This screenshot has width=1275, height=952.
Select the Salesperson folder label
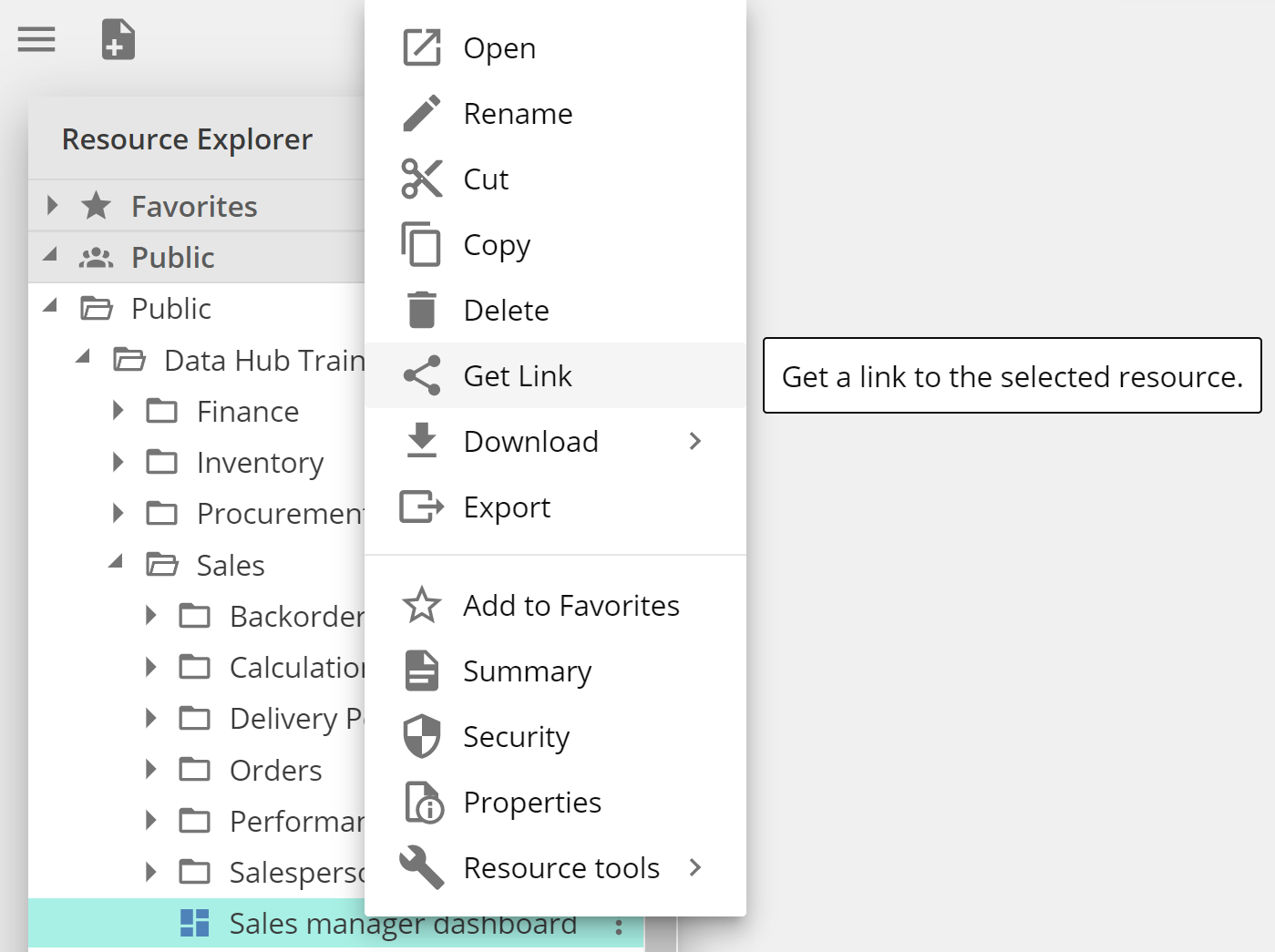click(x=297, y=873)
